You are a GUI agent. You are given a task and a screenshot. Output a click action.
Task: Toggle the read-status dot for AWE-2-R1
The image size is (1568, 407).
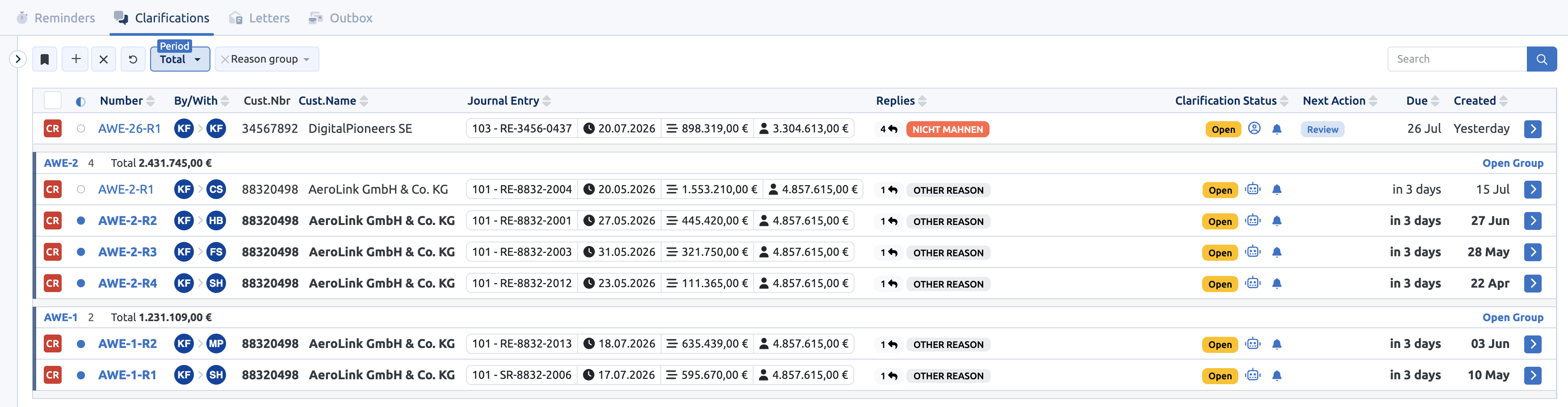coord(80,190)
